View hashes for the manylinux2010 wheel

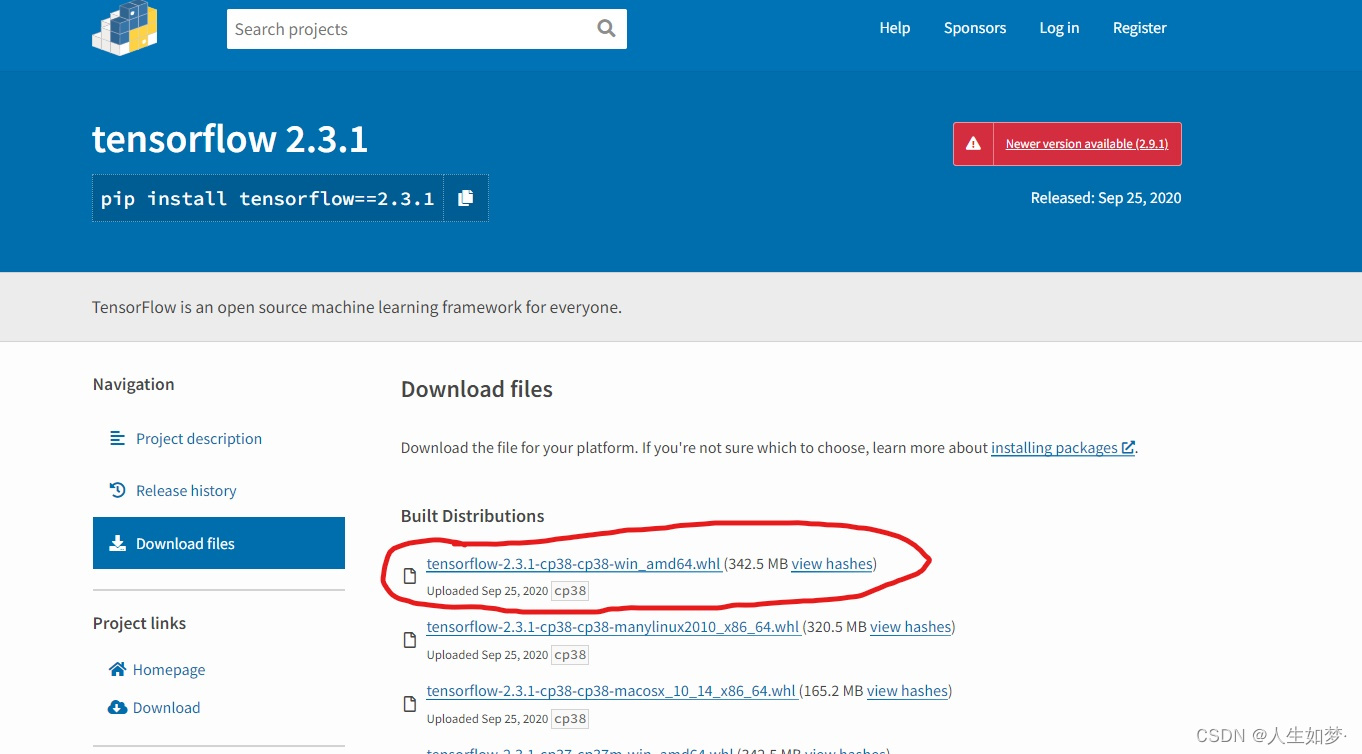pyautogui.click(x=911, y=627)
